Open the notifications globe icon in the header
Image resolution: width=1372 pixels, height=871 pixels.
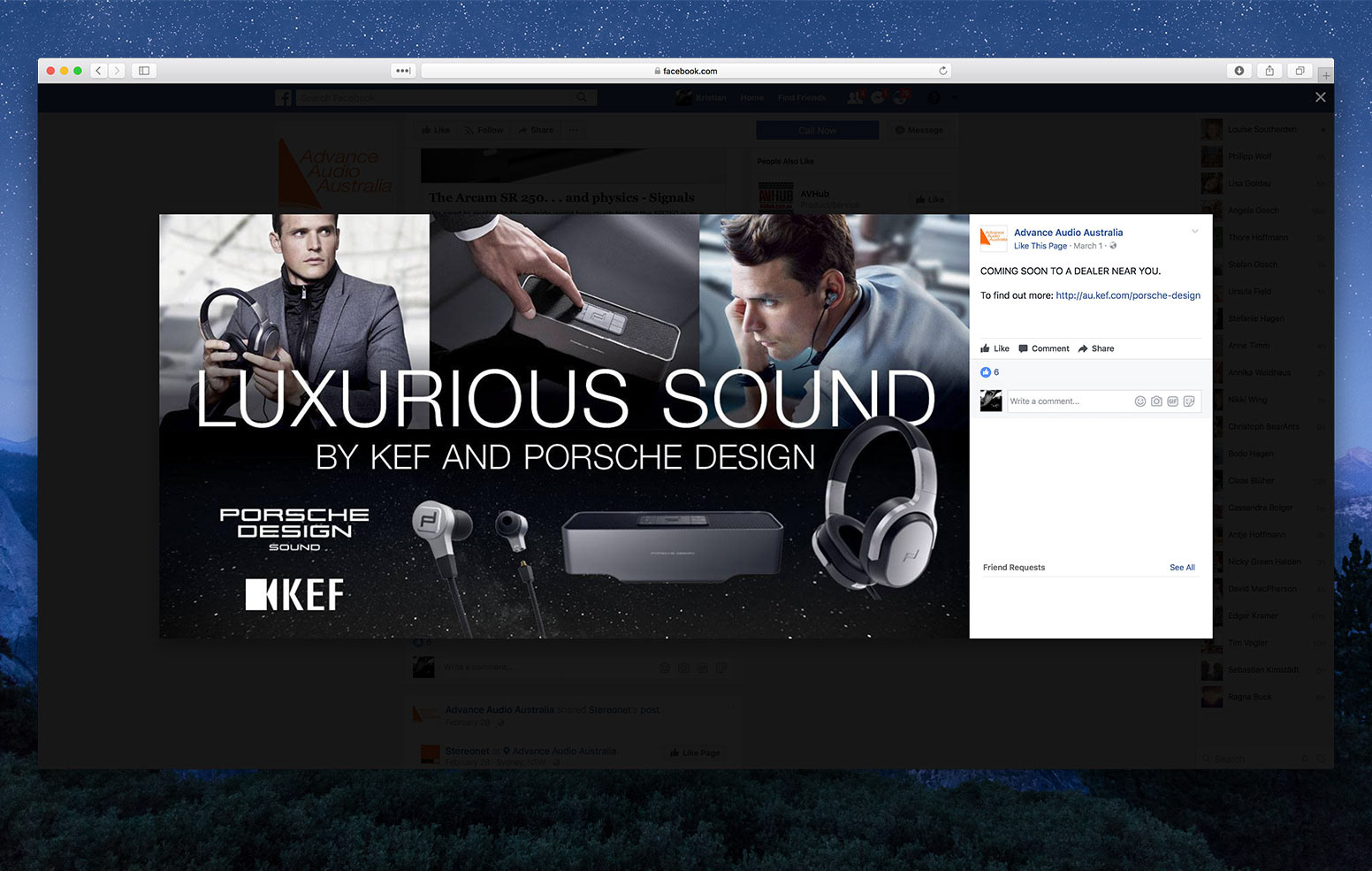tap(901, 97)
